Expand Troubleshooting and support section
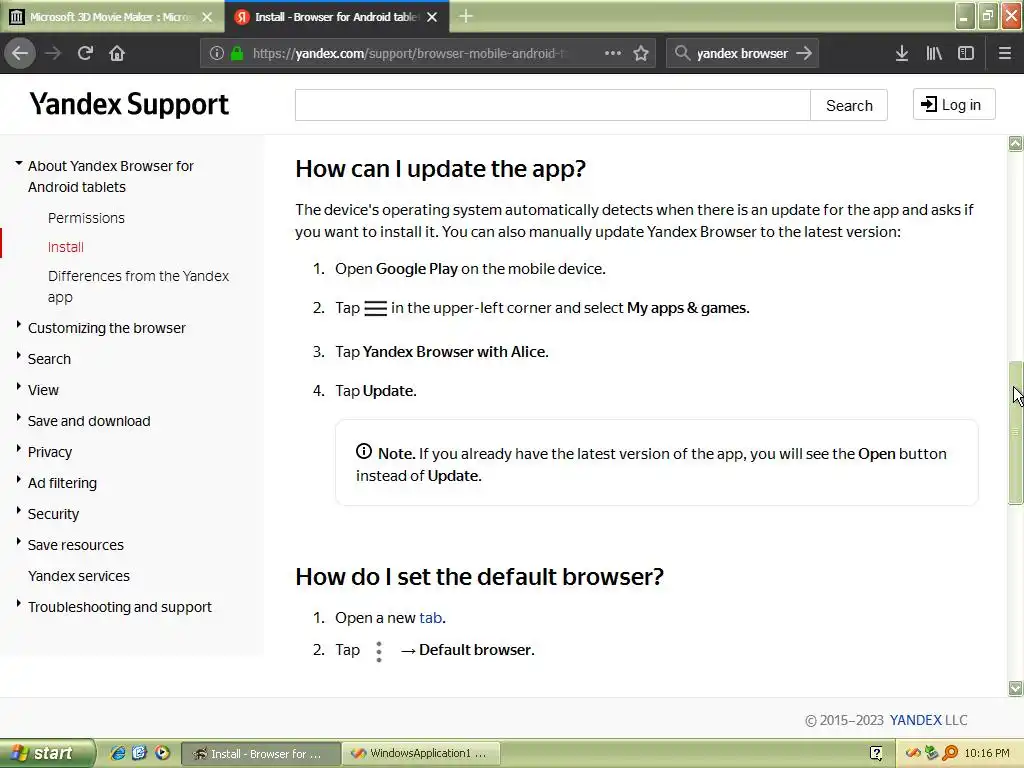 pyautogui.click(x=120, y=607)
